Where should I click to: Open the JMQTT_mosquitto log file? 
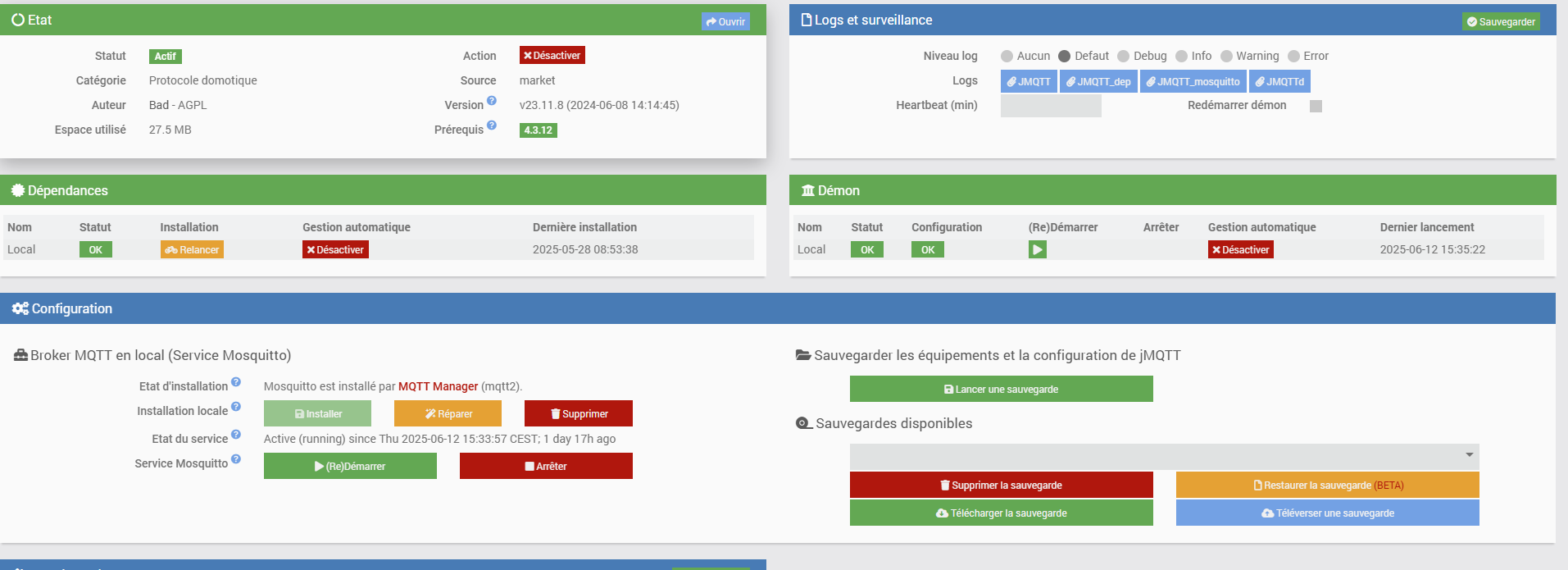tap(1193, 81)
